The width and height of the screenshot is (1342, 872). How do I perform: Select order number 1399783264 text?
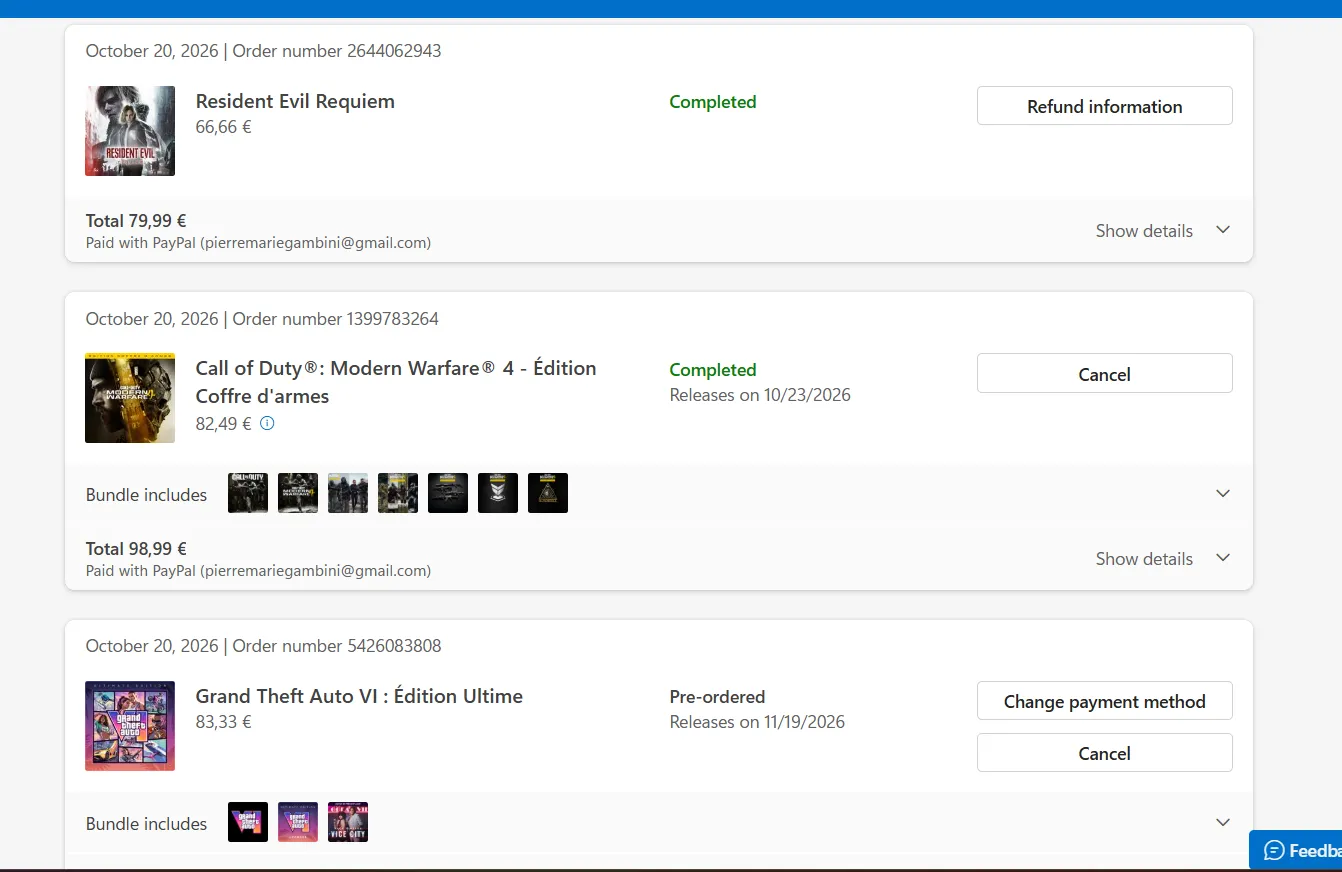[336, 319]
